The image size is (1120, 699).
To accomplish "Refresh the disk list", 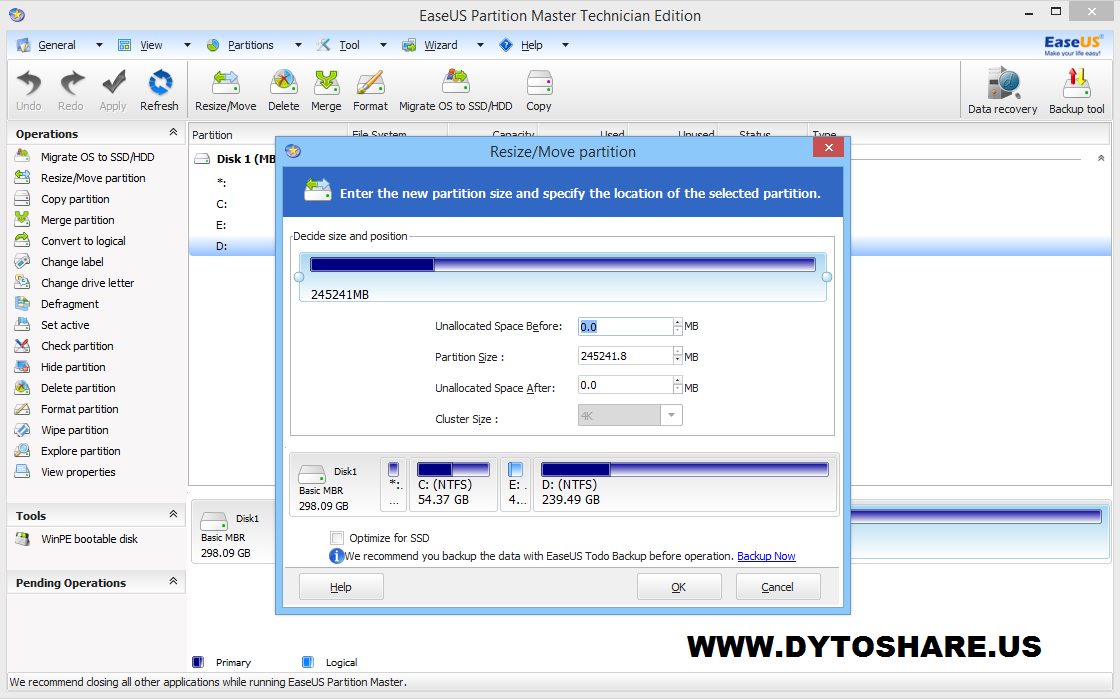I will 159,90.
